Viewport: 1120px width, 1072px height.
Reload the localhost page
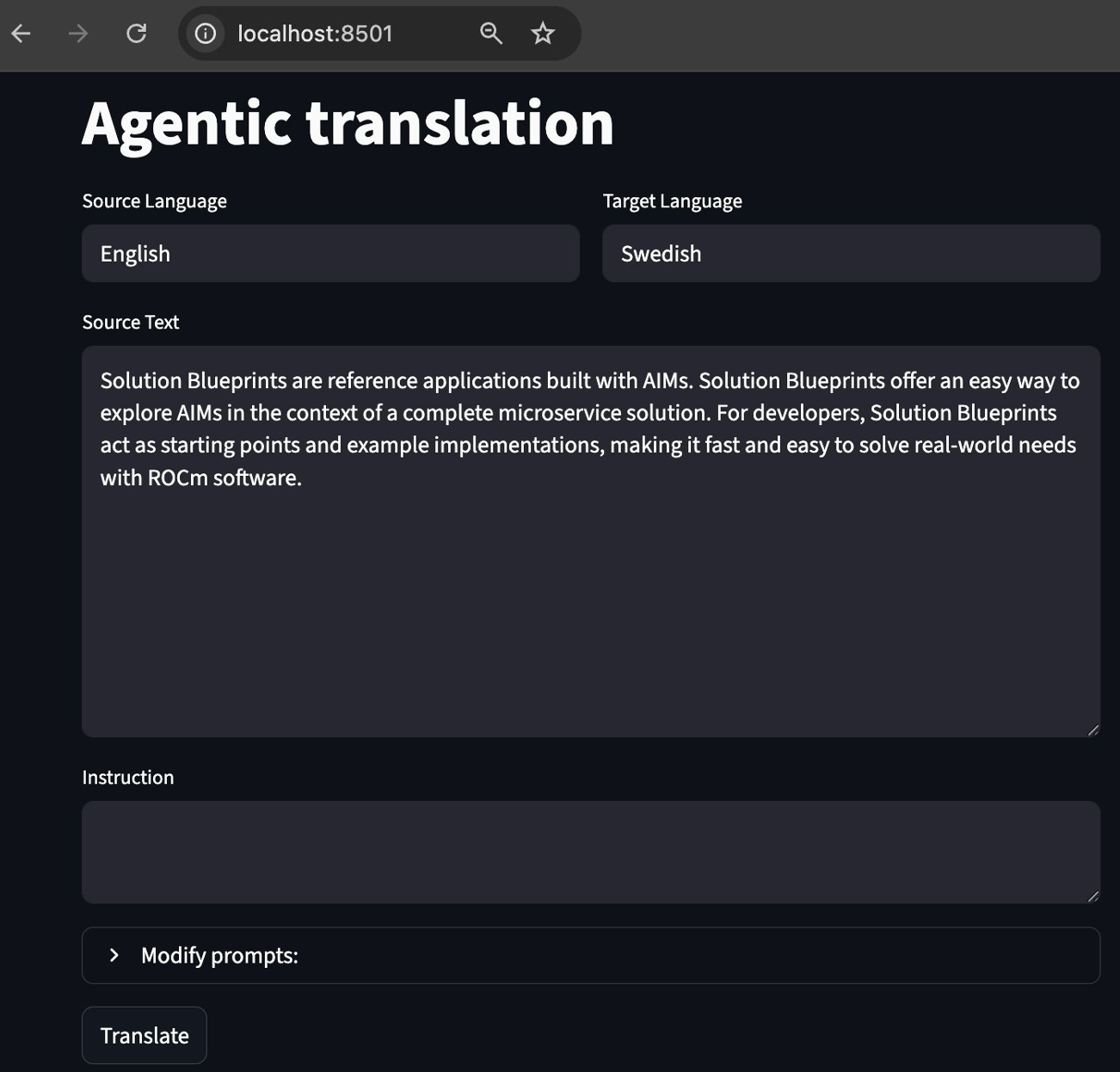136,34
